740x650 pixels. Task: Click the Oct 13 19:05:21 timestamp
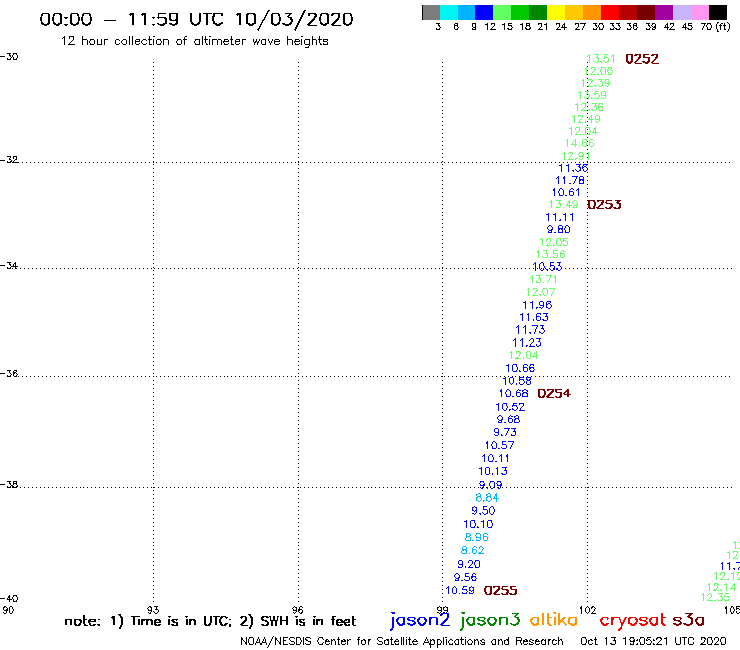(653, 641)
